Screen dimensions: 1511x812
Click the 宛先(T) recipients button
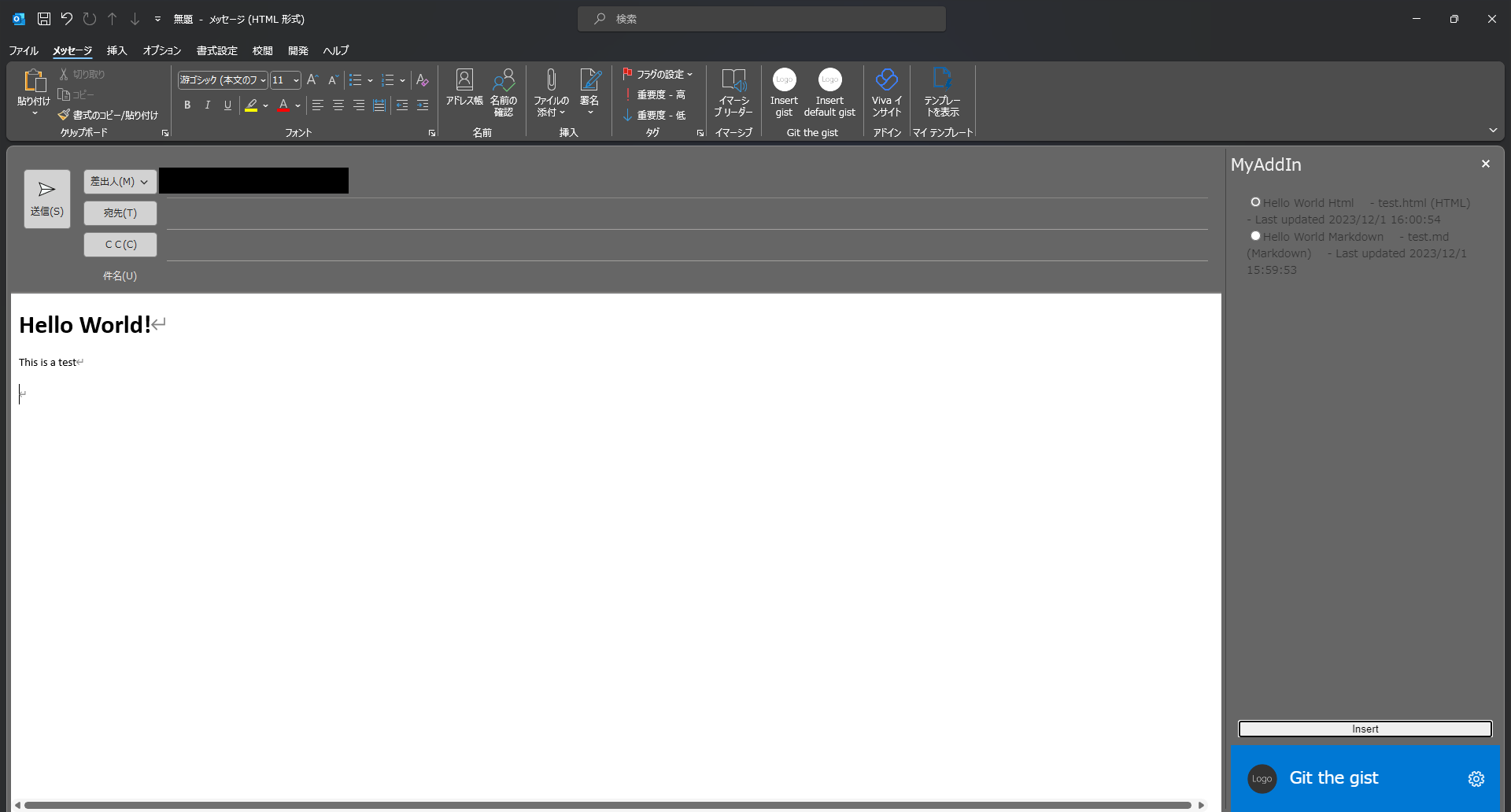pos(120,213)
